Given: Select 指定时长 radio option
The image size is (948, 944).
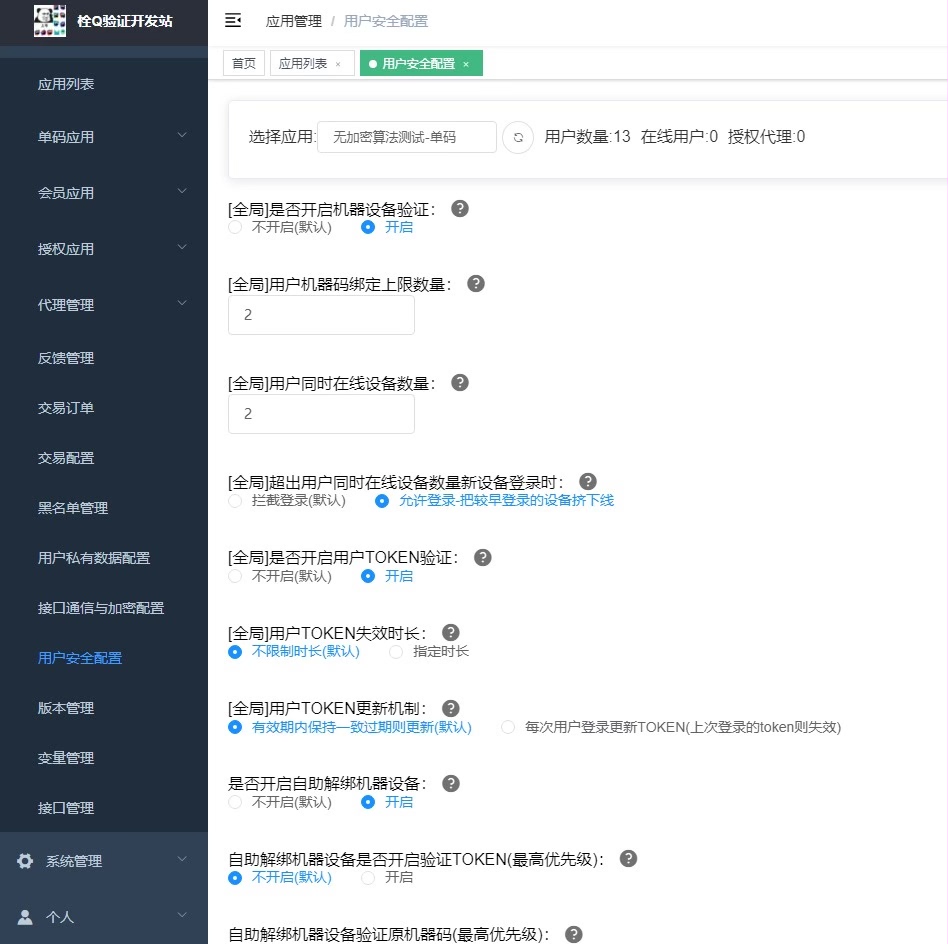Looking at the screenshot, I should [x=429, y=652].
